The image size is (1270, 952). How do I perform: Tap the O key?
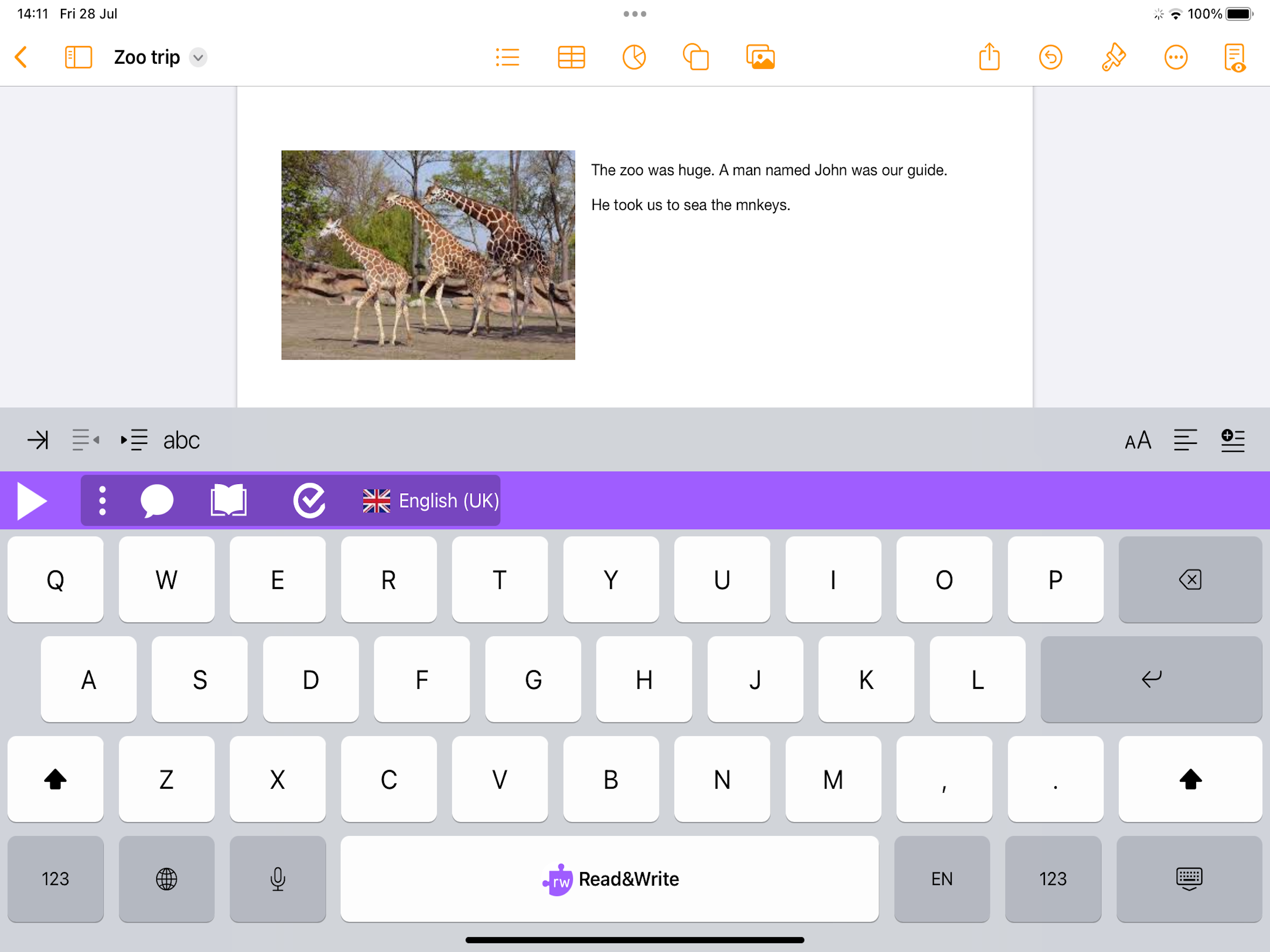pos(945,579)
